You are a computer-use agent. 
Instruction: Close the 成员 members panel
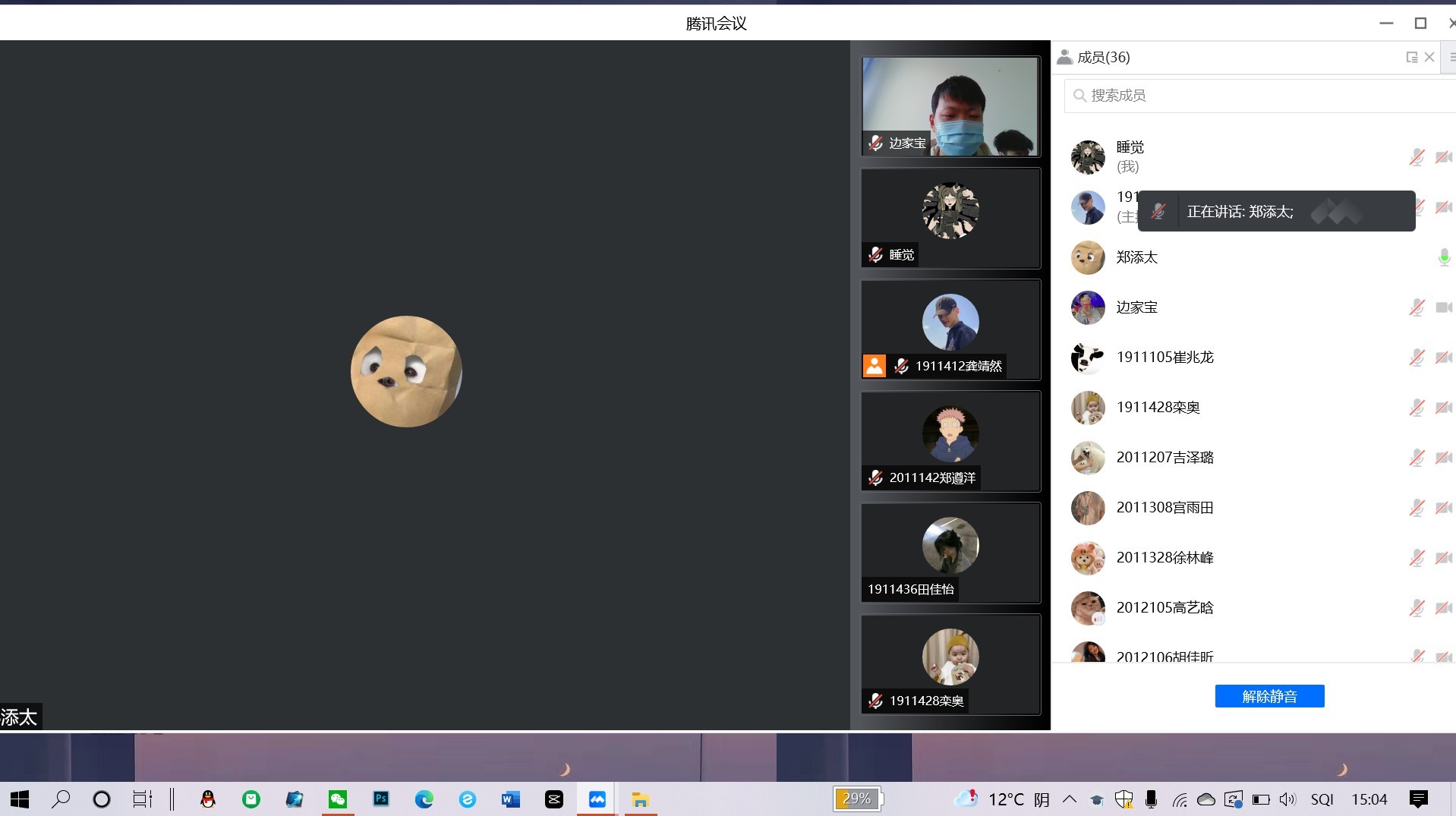tap(1429, 58)
